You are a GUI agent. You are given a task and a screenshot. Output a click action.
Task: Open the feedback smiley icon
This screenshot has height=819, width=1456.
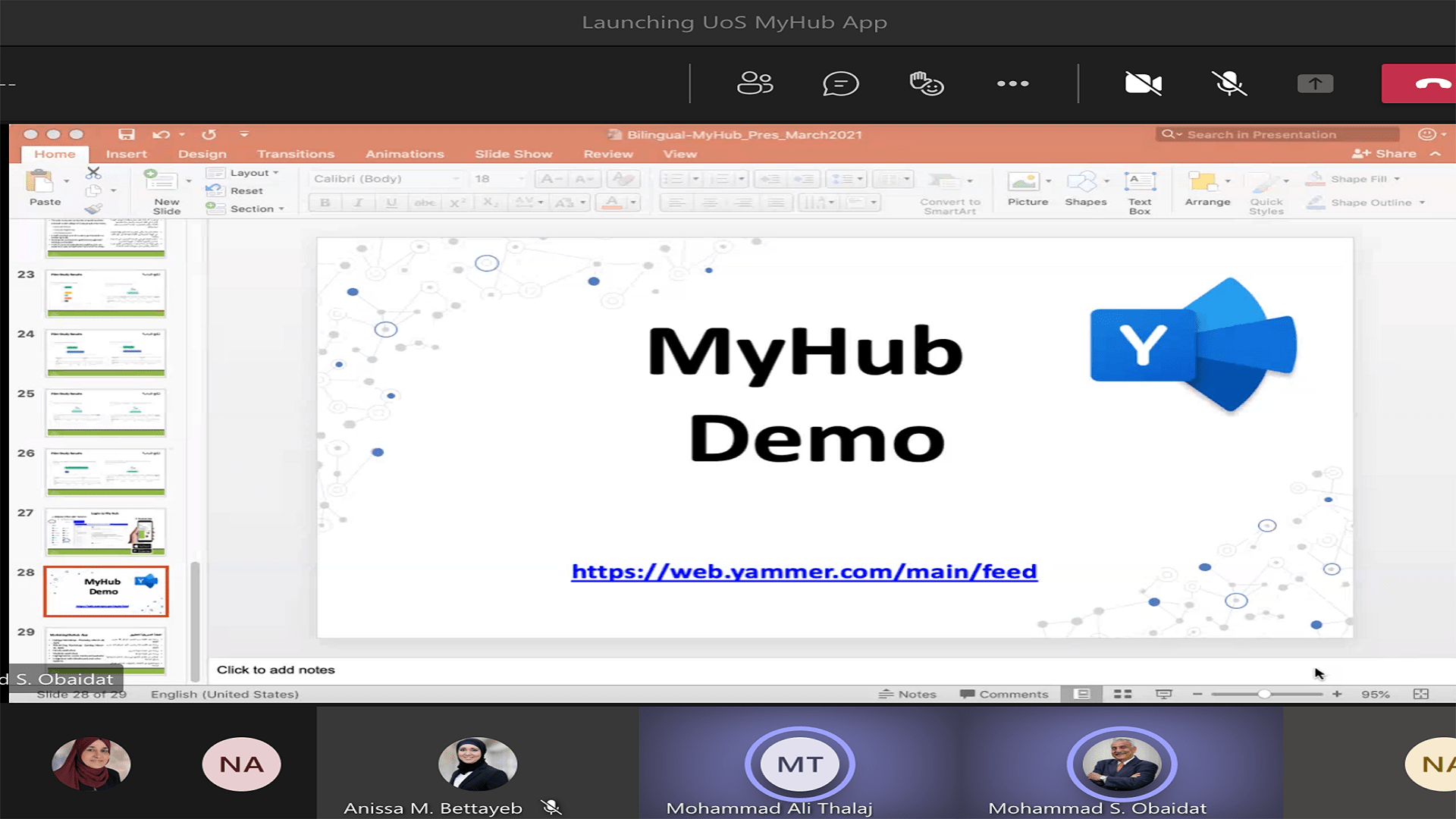[1427, 134]
